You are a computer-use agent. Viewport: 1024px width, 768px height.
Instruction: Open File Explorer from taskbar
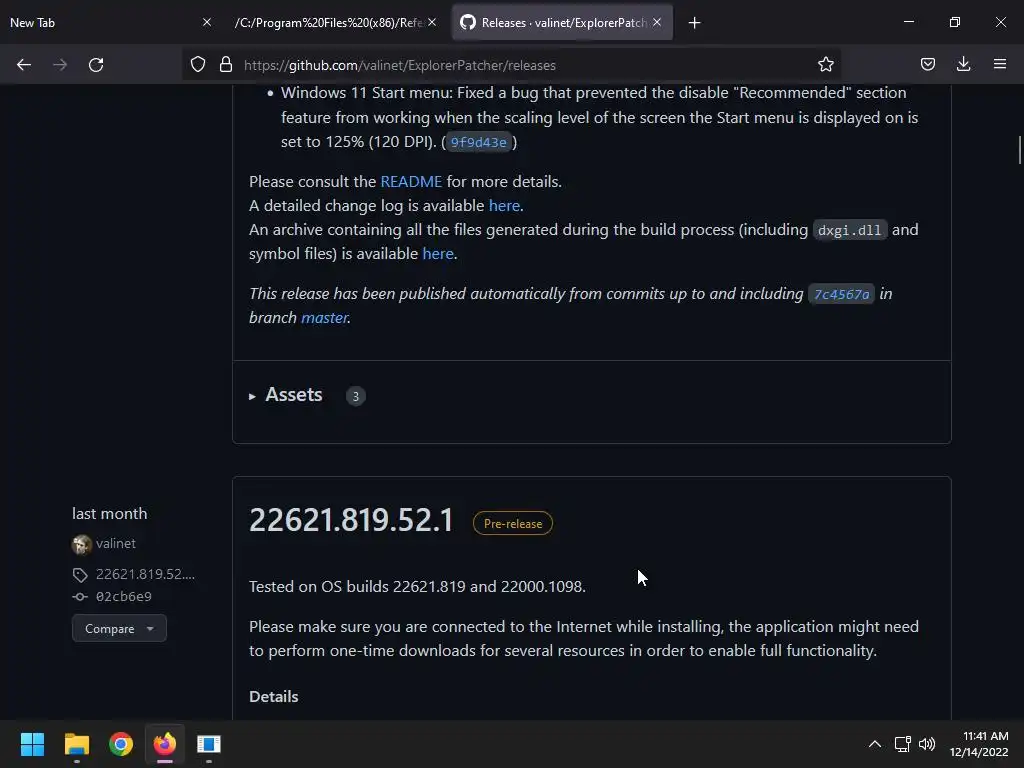[x=76, y=744]
